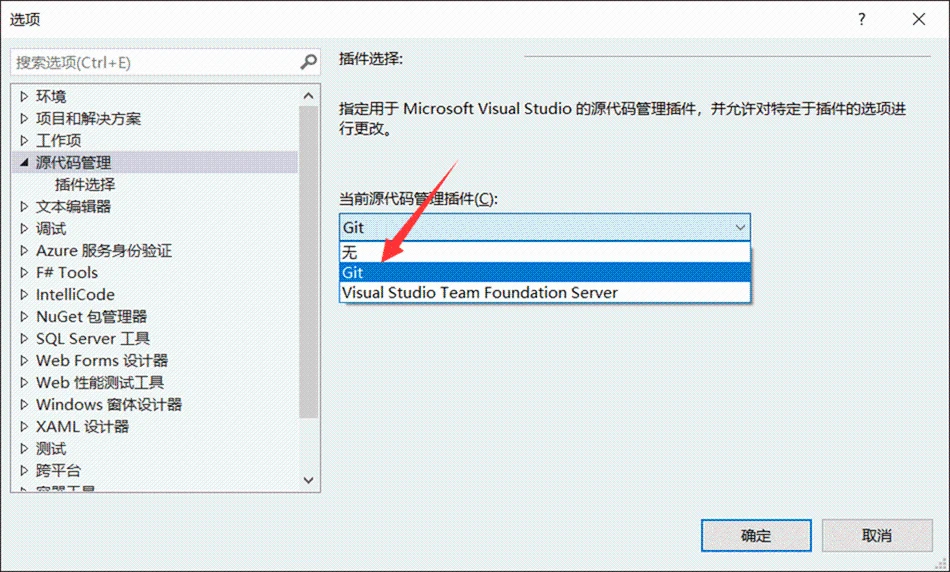The height and width of the screenshot is (572, 950).
Task: Select the 插件选择 tree item
Action: coord(85,184)
